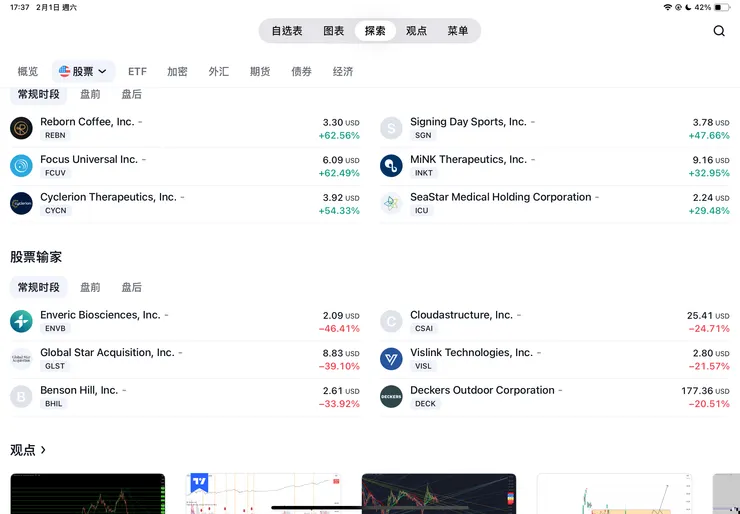
Task: Open Cyclerion Therapeutics, Inc. stock
Action: (185, 204)
